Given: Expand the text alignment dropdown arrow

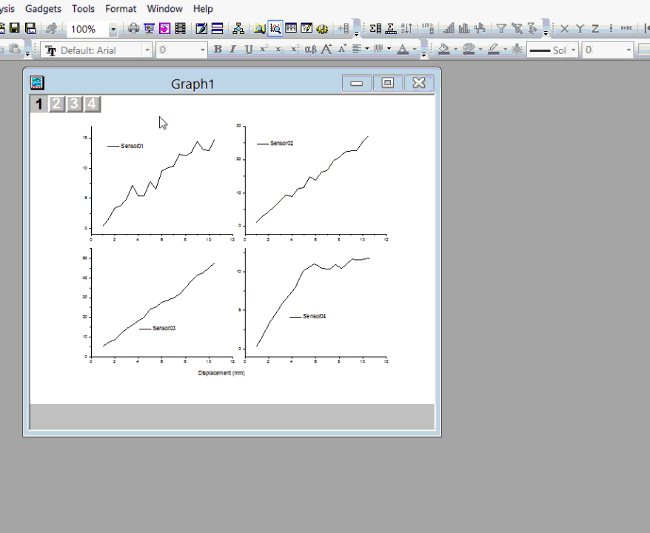Looking at the screenshot, I should [x=367, y=49].
